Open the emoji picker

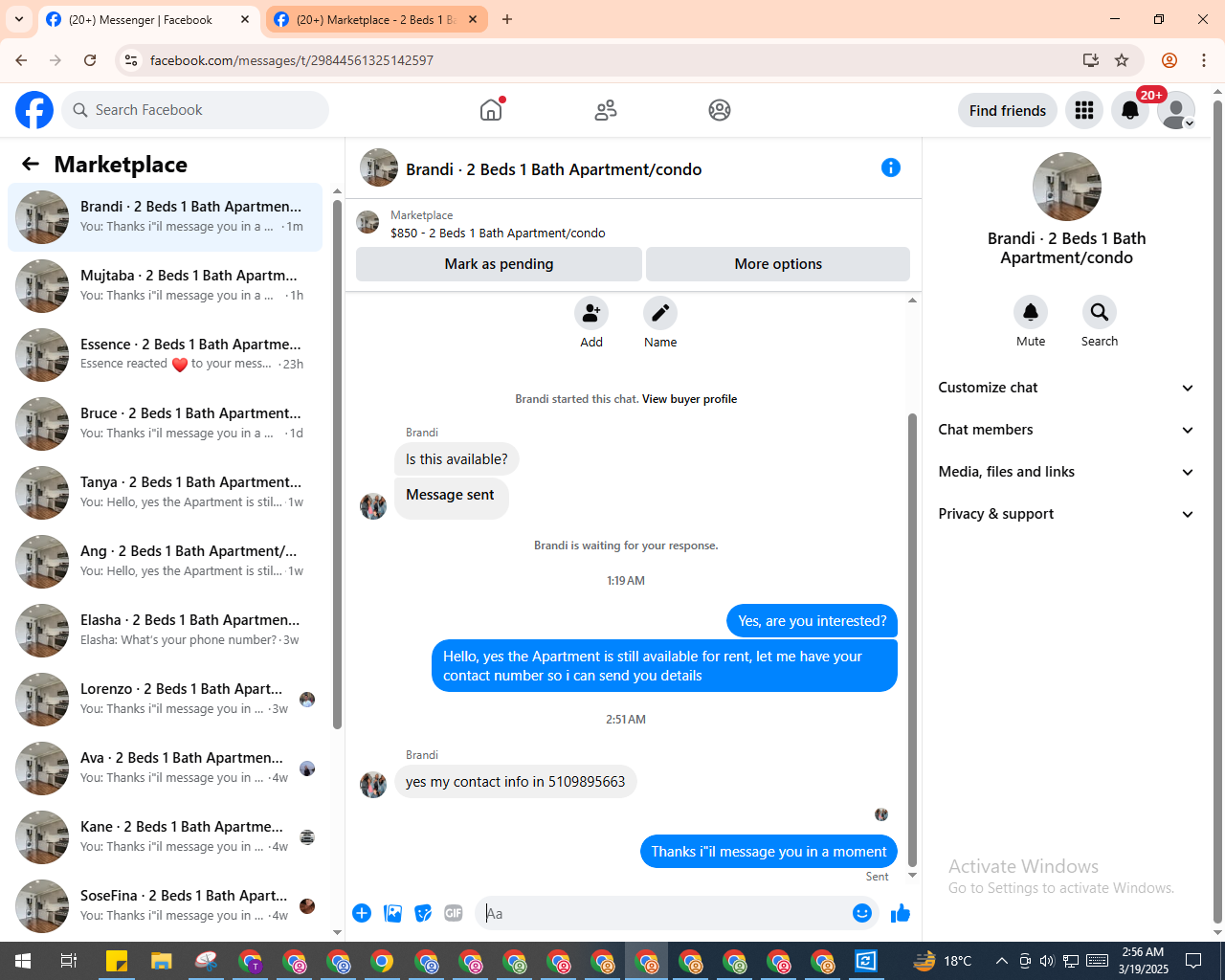(862, 913)
